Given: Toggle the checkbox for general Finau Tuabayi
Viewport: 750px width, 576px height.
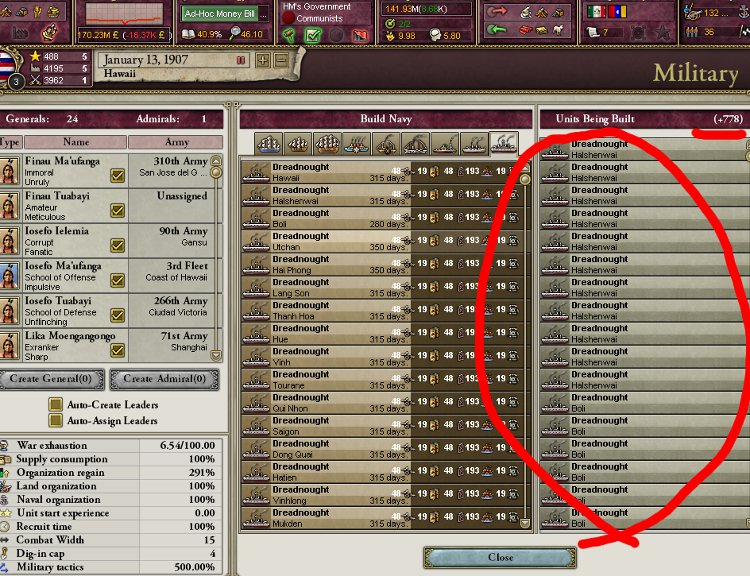Looking at the screenshot, I should pos(118,210).
